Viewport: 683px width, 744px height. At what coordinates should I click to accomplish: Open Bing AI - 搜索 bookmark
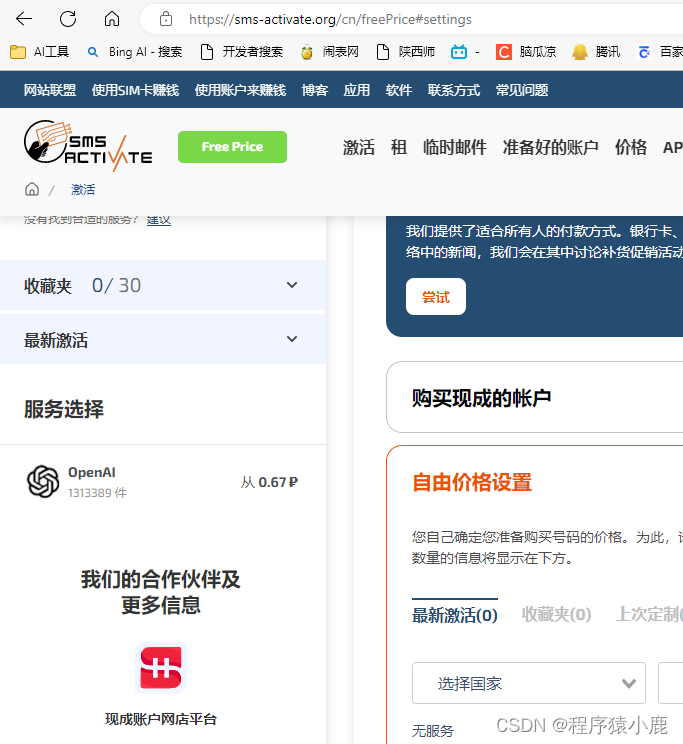tap(135, 52)
